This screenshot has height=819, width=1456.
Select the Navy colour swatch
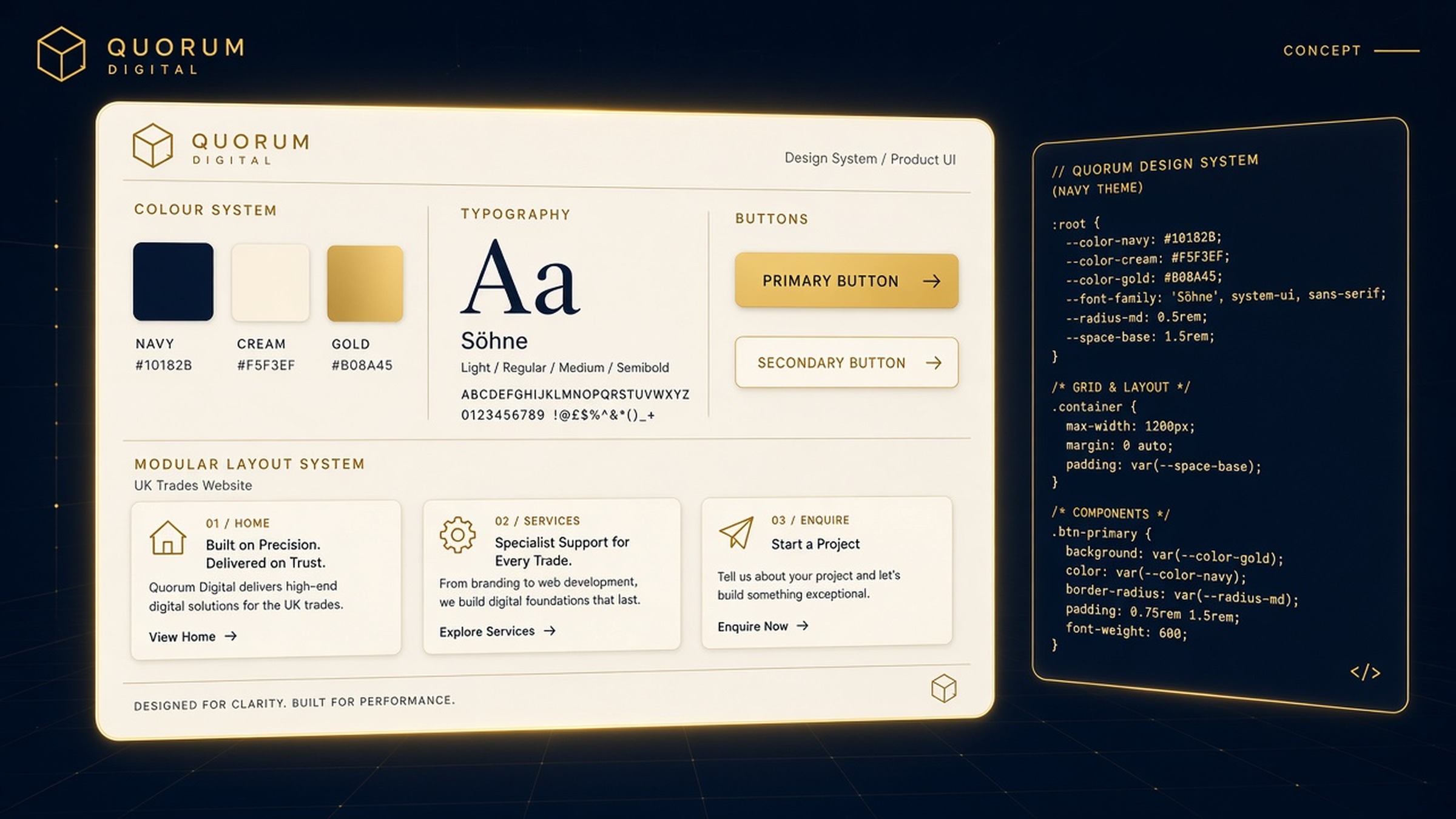click(x=174, y=281)
